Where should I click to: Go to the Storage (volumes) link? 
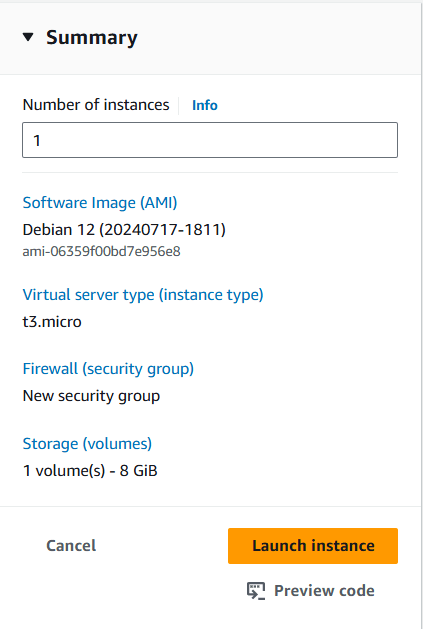click(x=87, y=444)
